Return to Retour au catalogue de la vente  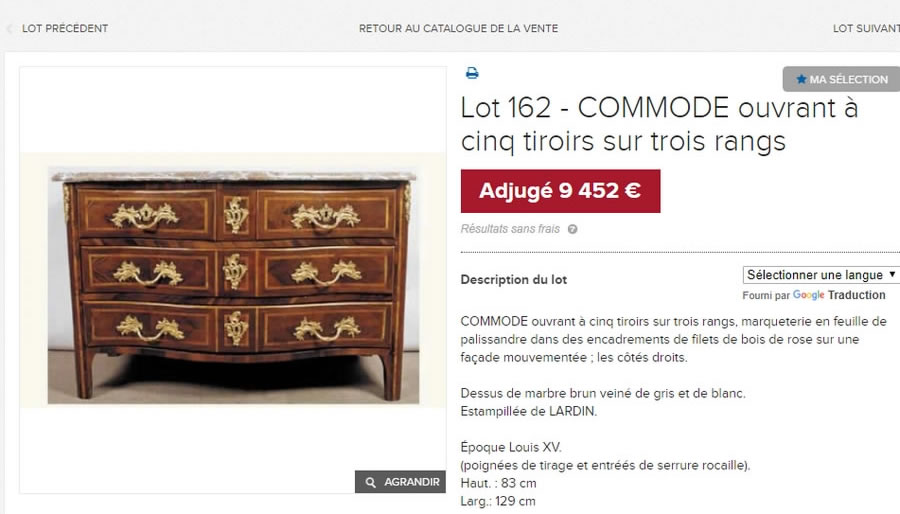(458, 28)
